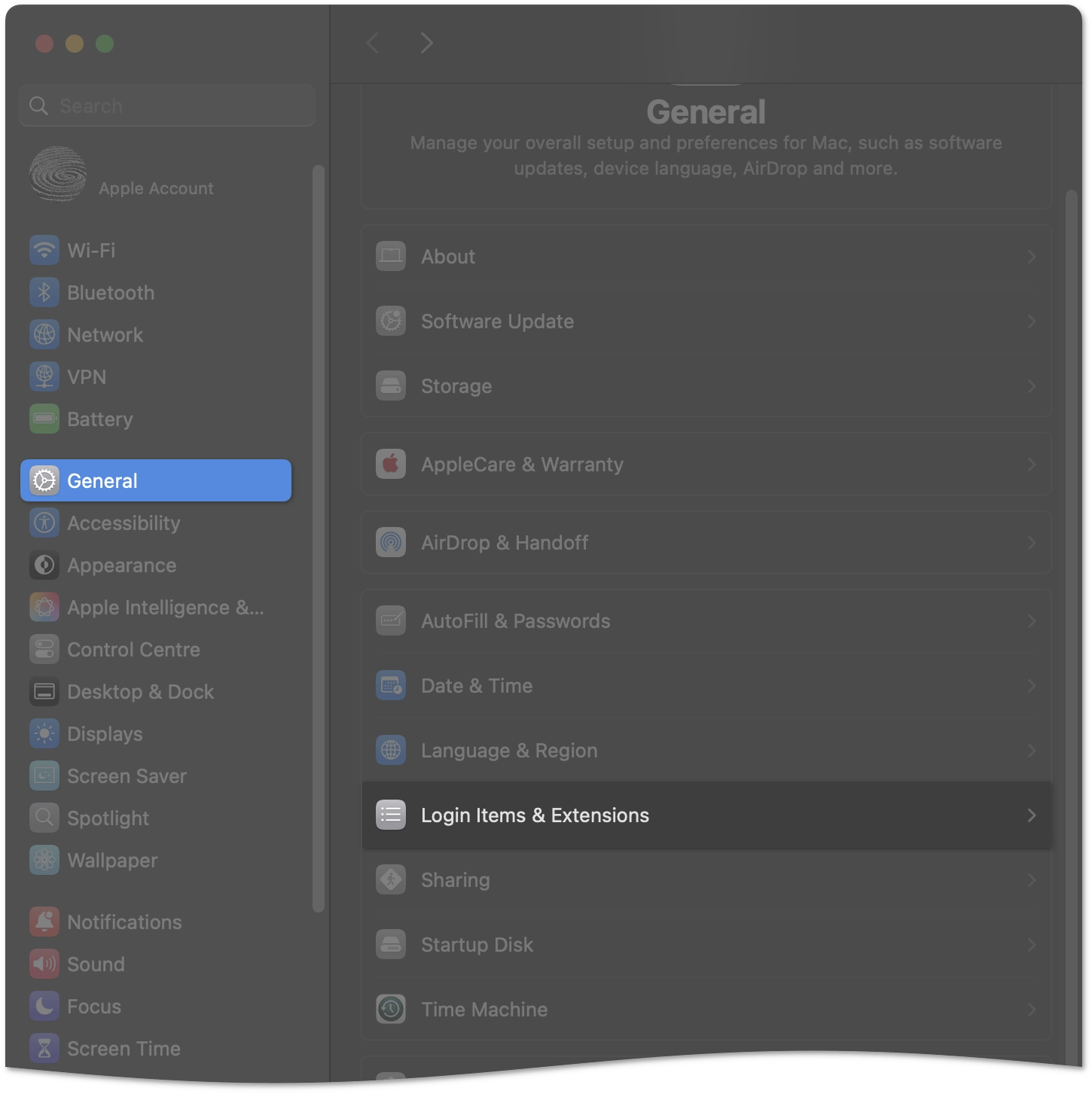This screenshot has width=1092, height=1094.
Task: Click the AirDrop & Handoff icon
Action: [x=391, y=543]
